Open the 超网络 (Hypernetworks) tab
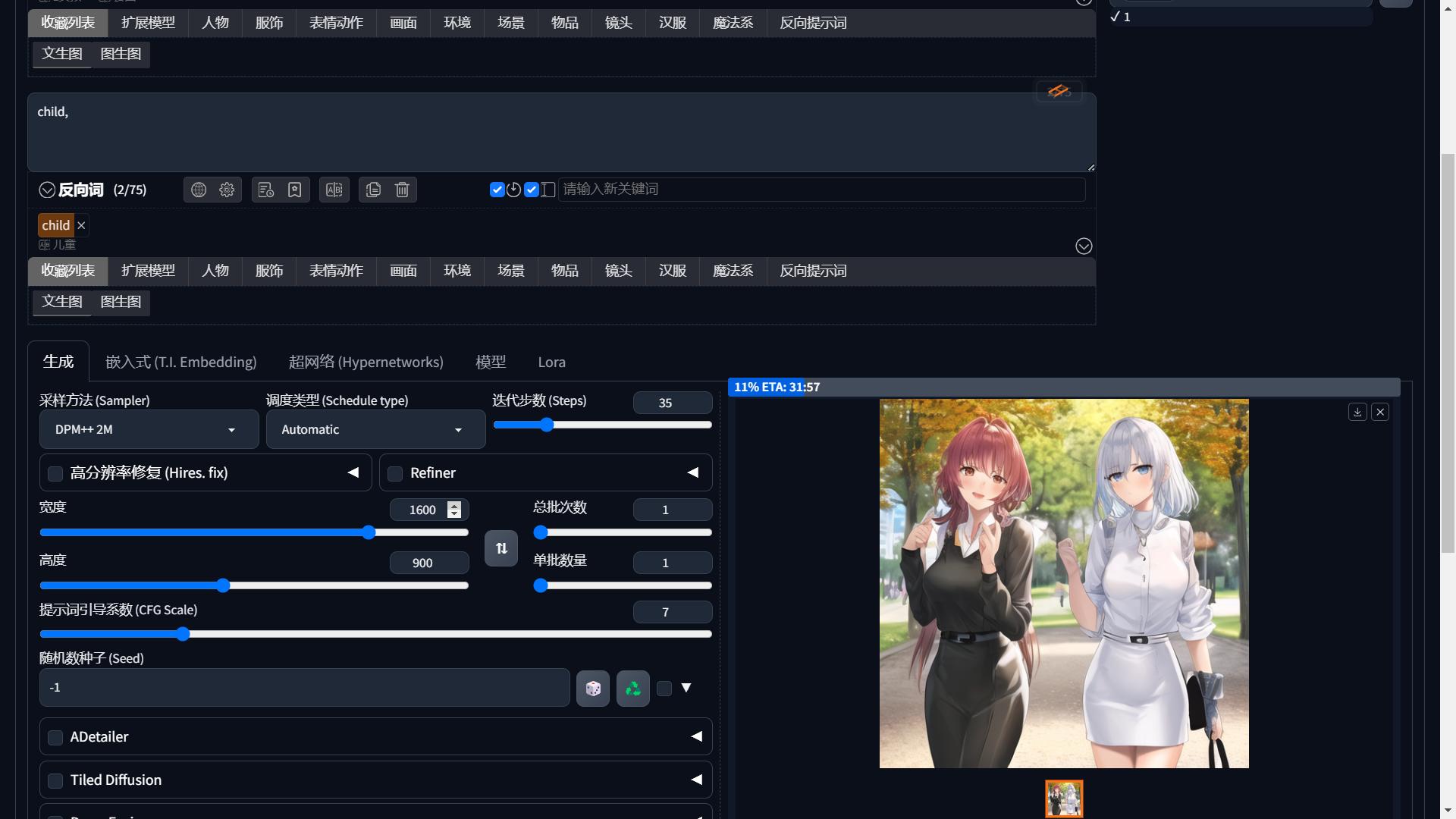1456x819 pixels. [x=366, y=362]
